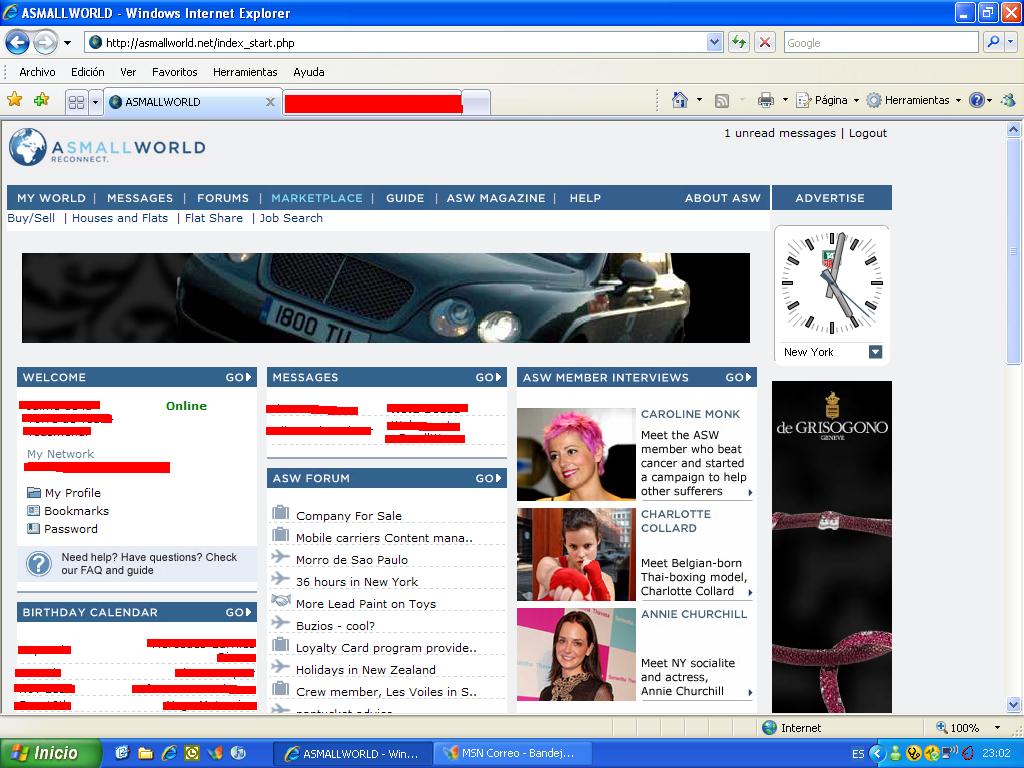Open the Favoritos menu
1024x768 pixels.
point(174,72)
